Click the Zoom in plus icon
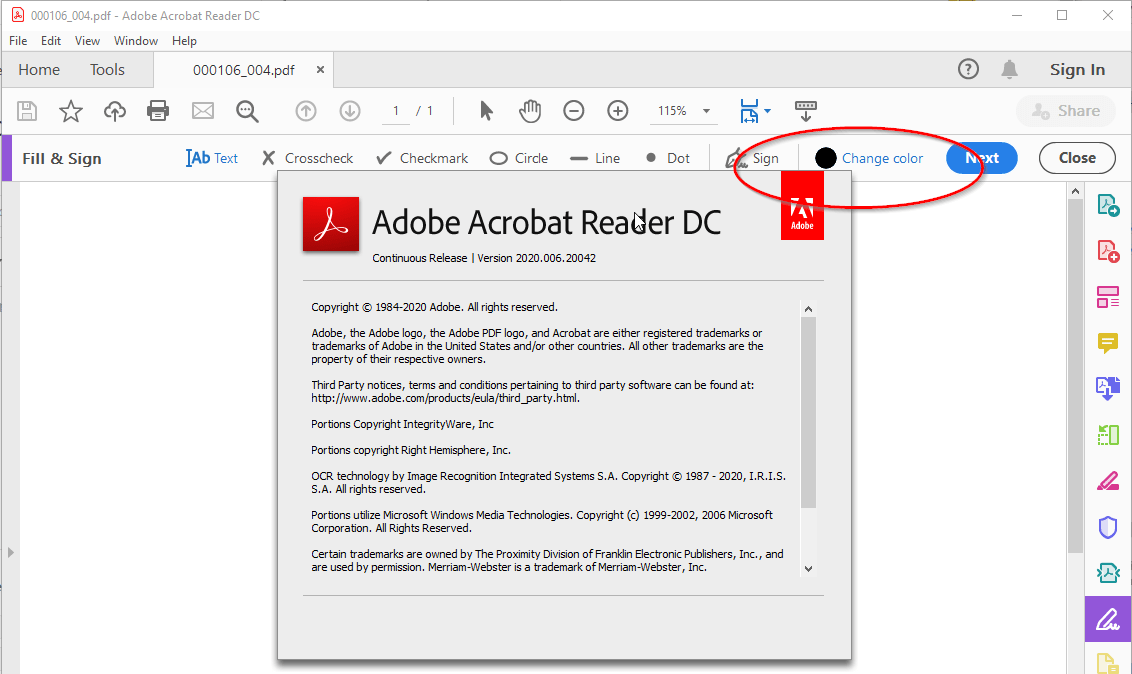1132x674 pixels. 618,110
